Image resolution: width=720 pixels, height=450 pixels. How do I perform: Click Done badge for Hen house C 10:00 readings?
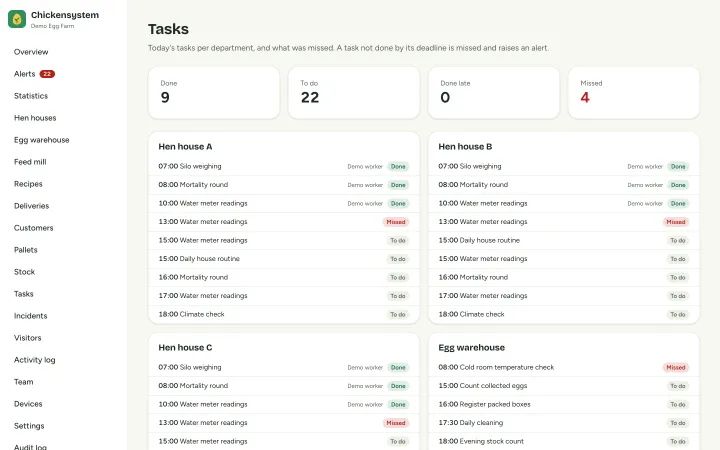click(x=398, y=405)
